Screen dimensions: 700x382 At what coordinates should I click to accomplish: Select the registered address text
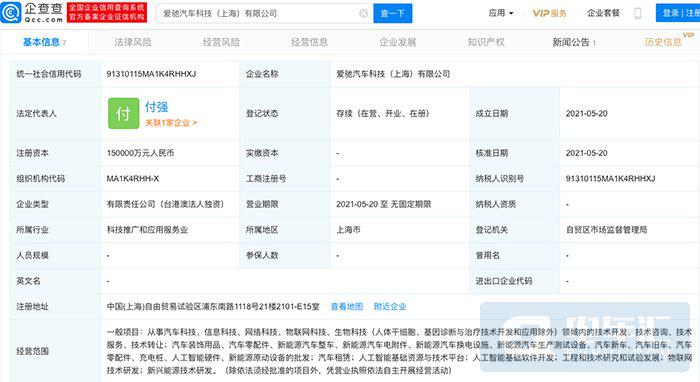click(213, 307)
